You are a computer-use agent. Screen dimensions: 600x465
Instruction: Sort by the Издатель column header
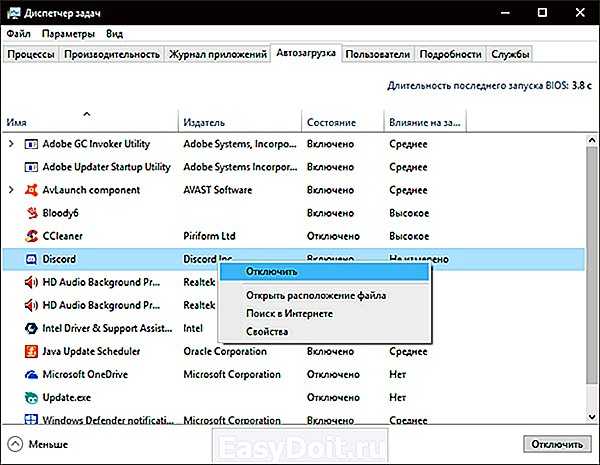240,121
